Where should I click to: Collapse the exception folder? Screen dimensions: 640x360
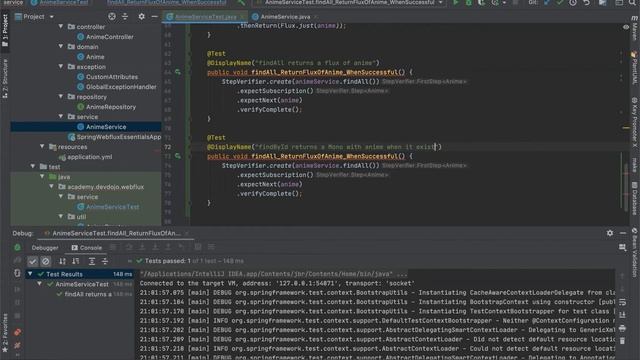click(61, 67)
